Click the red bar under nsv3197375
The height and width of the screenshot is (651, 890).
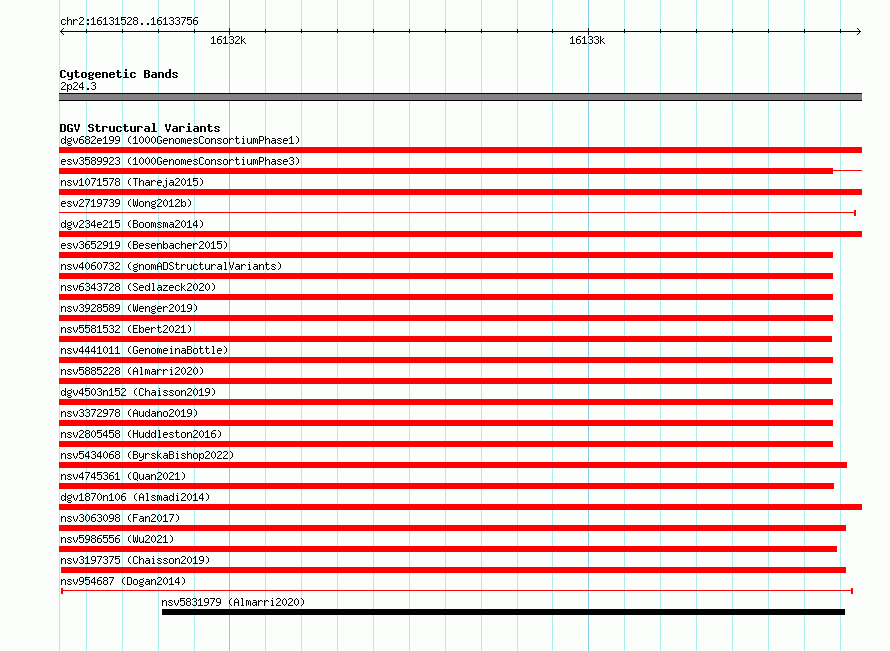click(453, 570)
